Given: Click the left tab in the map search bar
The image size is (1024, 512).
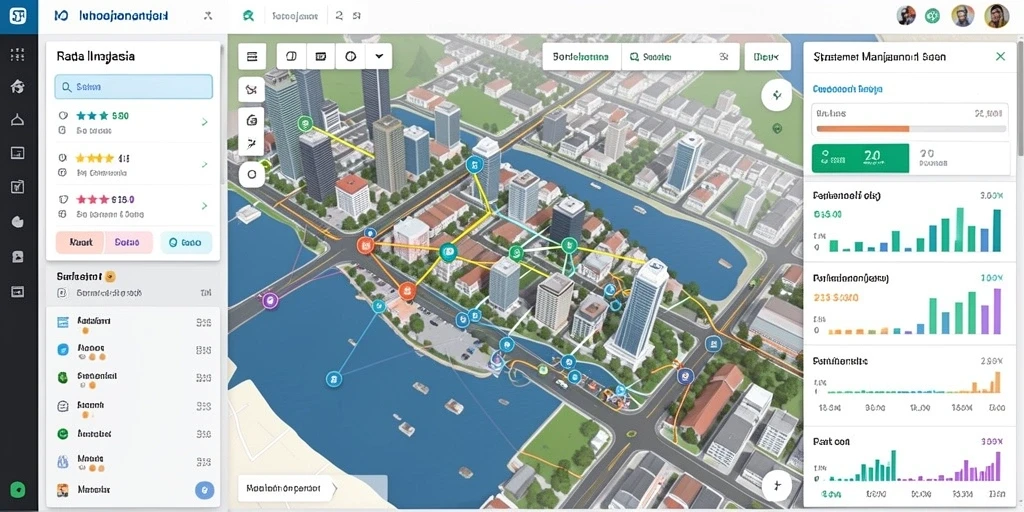Looking at the screenshot, I should pos(581,57).
